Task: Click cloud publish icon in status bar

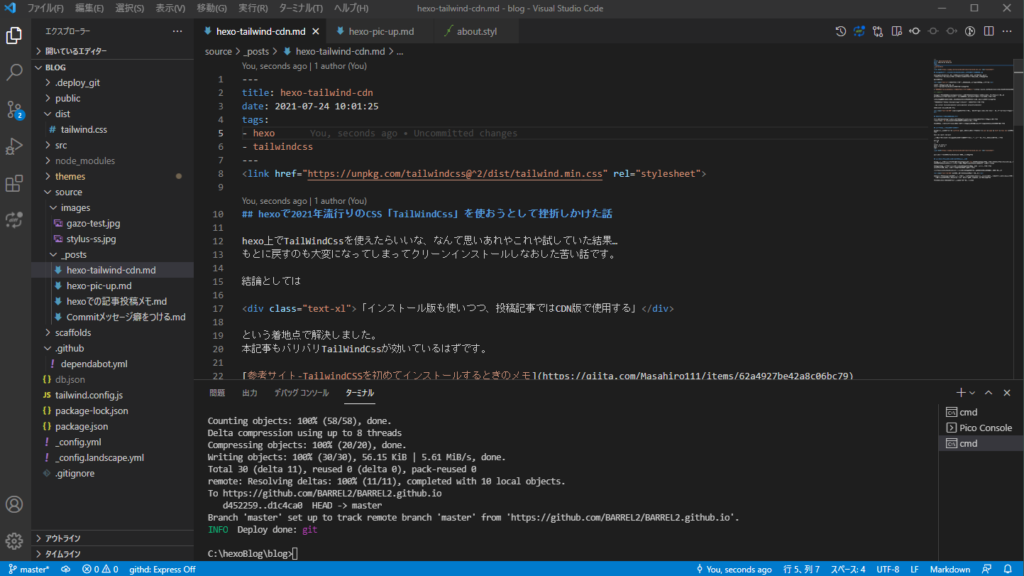Action: pyautogui.click(x=66, y=569)
